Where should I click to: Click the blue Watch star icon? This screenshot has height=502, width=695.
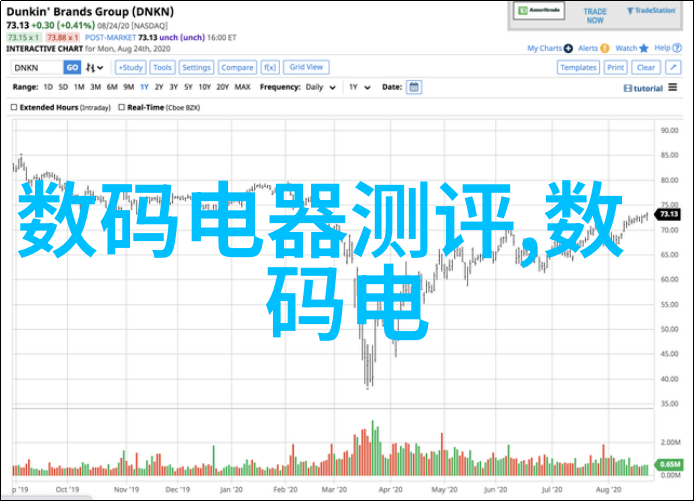tap(644, 48)
